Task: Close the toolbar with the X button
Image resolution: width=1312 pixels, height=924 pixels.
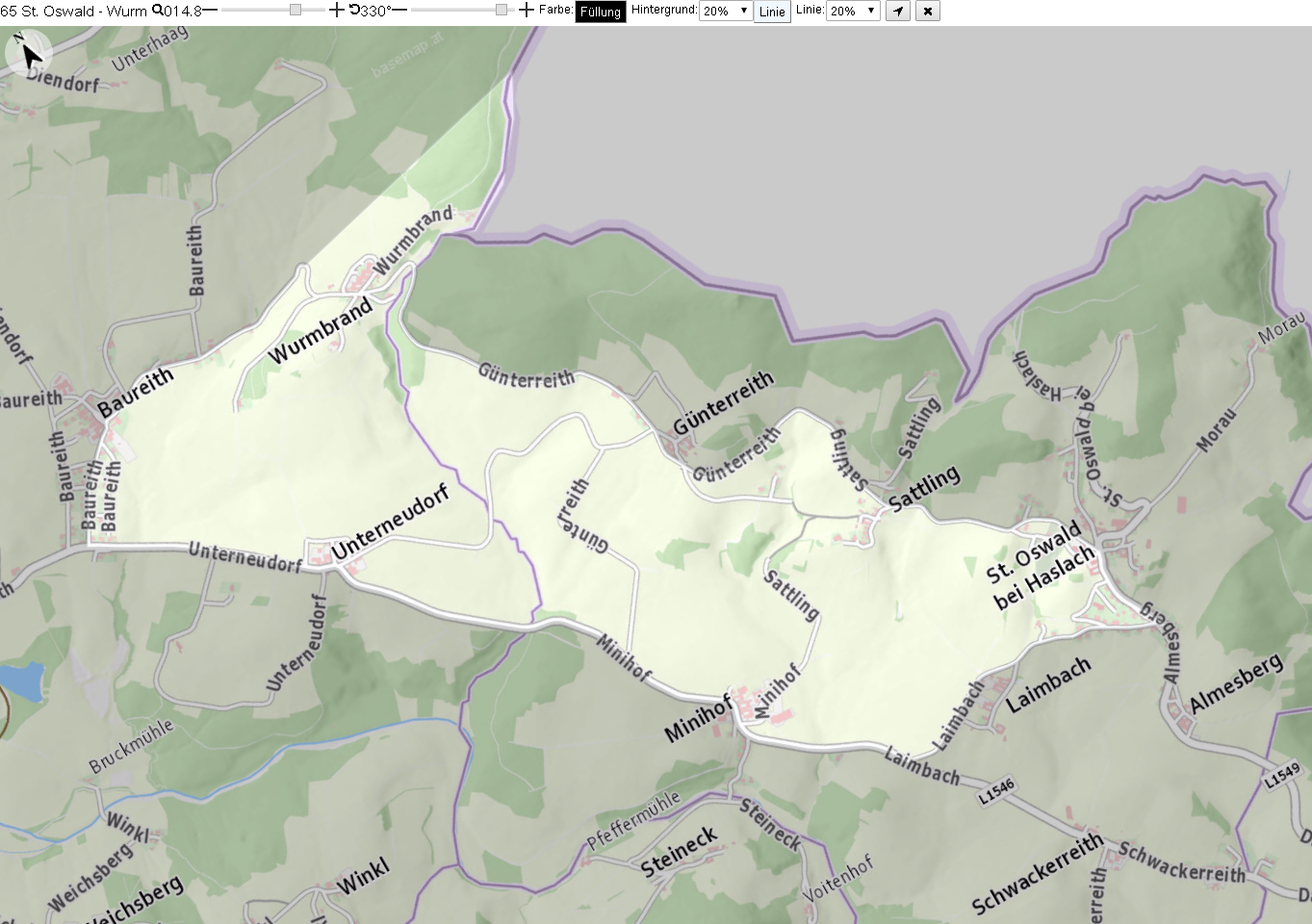Action: pyautogui.click(x=928, y=12)
